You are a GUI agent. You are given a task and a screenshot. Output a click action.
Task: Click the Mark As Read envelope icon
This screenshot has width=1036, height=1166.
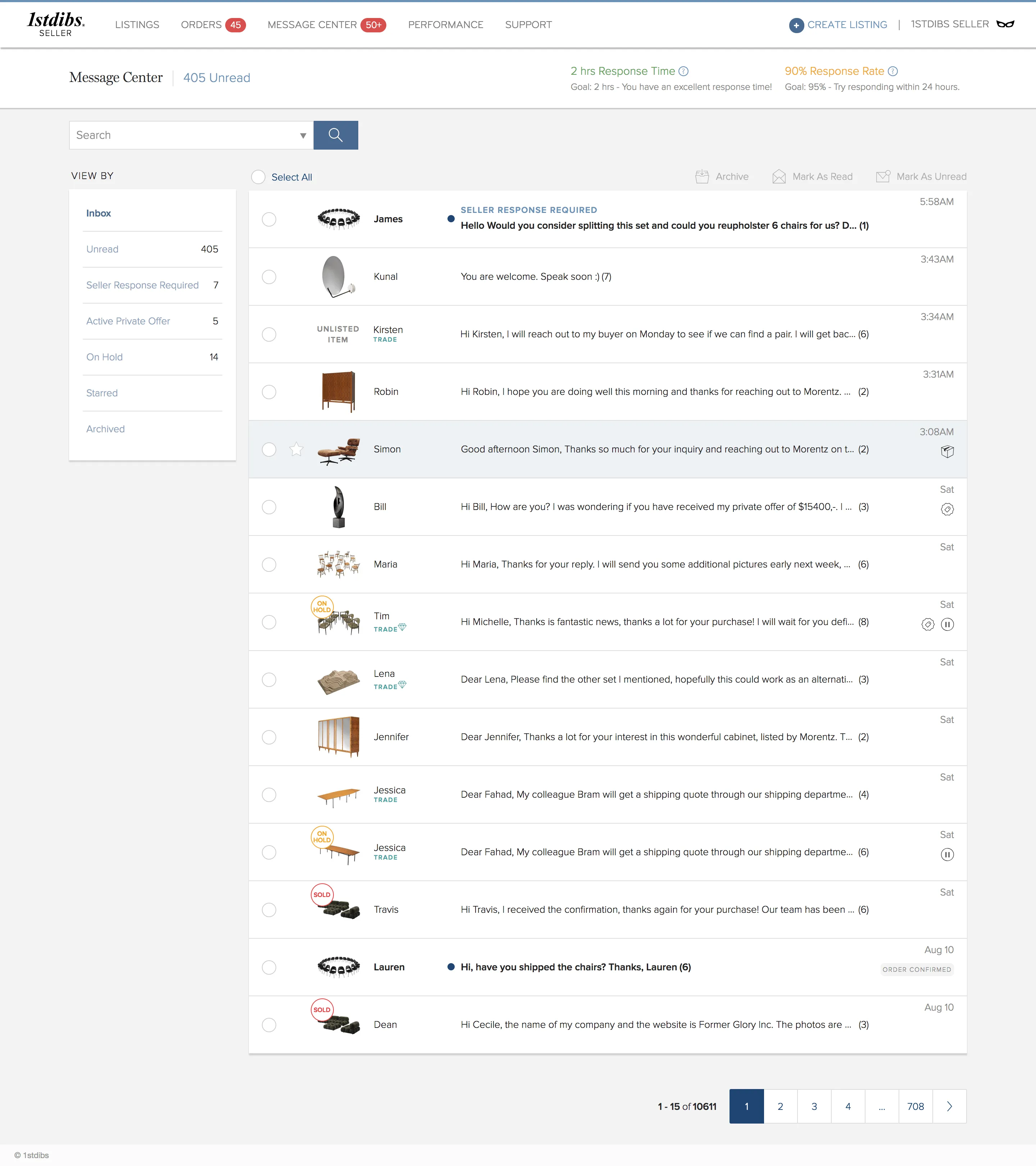pyautogui.click(x=779, y=177)
